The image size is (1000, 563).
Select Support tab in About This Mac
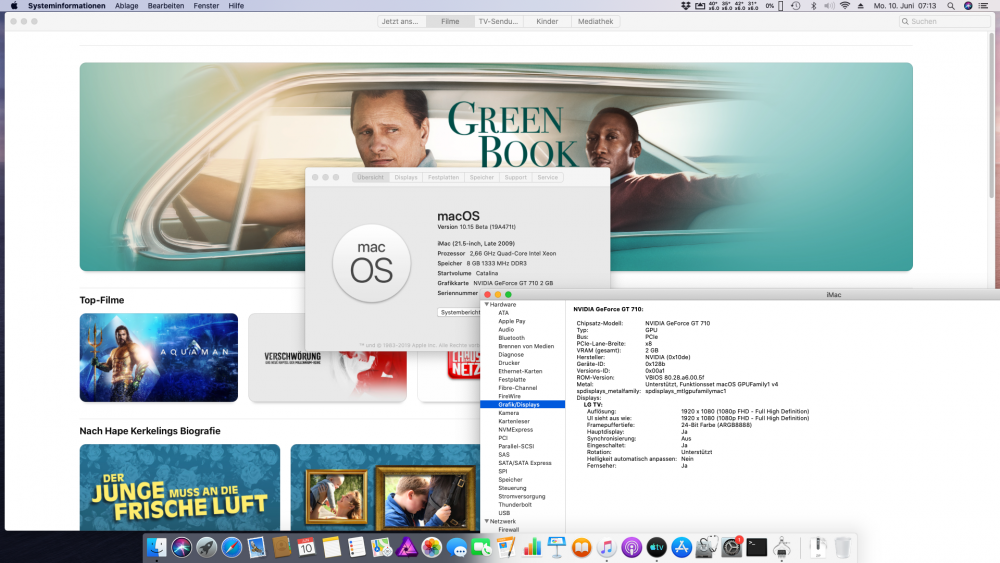515,177
